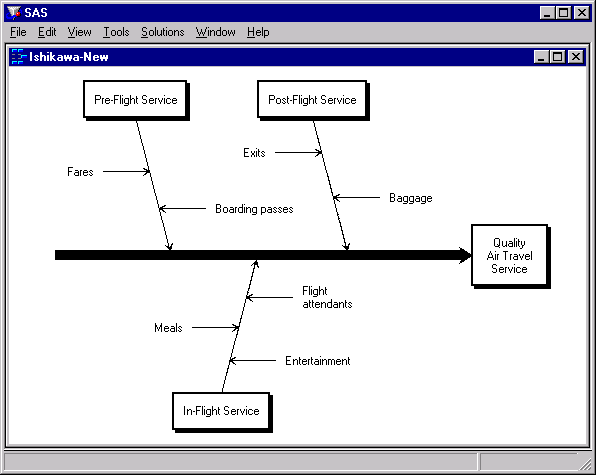Click the Flight attendants label
The image size is (596, 475).
click(327, 297)
